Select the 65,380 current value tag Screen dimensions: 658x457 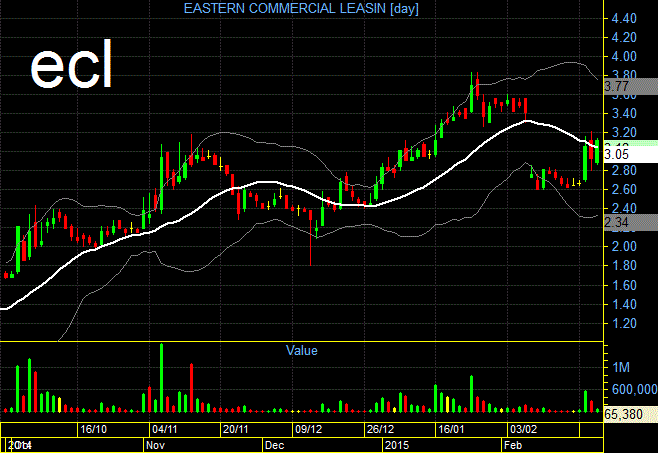(x=631, y=414)
